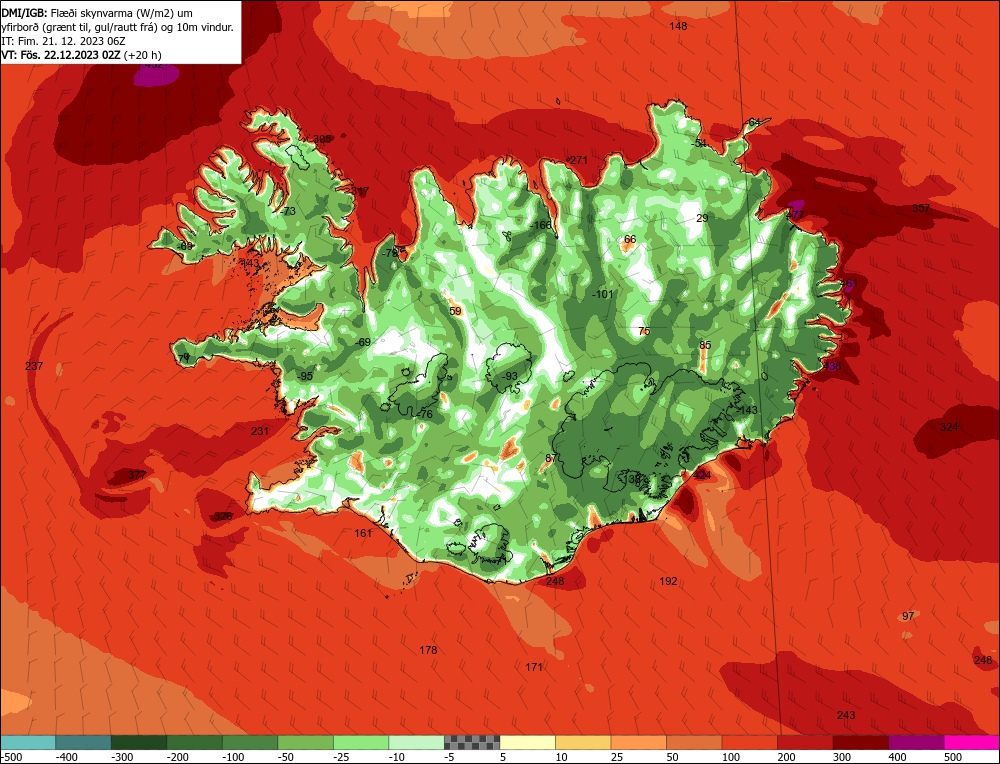Select the value -166 in north Iceland
Image resolution: width=1000 pixels, height=764 pixels.
click(541, 224)
